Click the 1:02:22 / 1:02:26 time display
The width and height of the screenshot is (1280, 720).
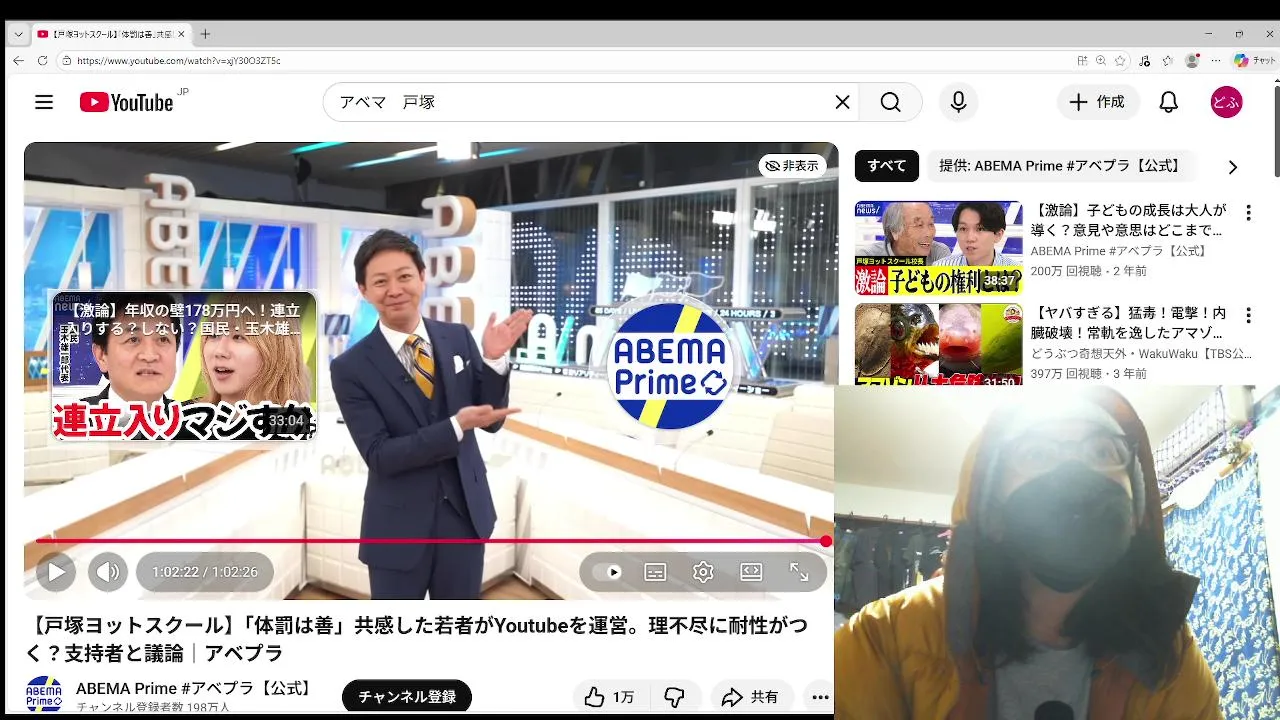tap(205, 572)
